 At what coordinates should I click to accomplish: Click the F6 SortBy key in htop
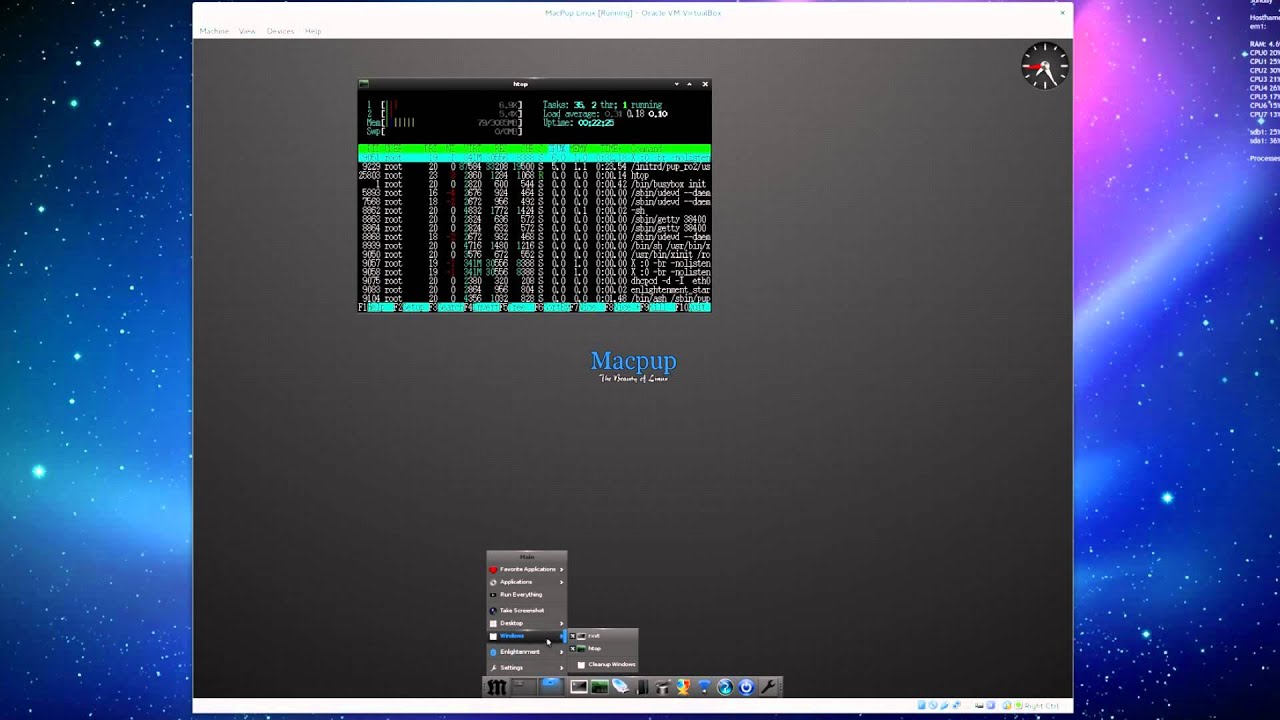(553, 308)
